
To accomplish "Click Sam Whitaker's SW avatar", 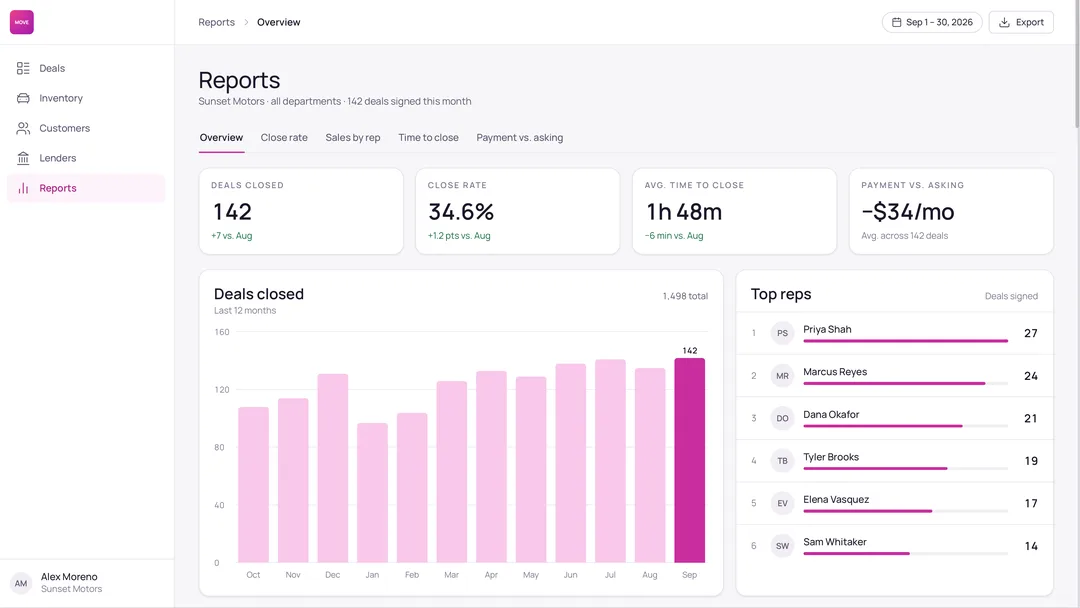I will coord(782,546).
